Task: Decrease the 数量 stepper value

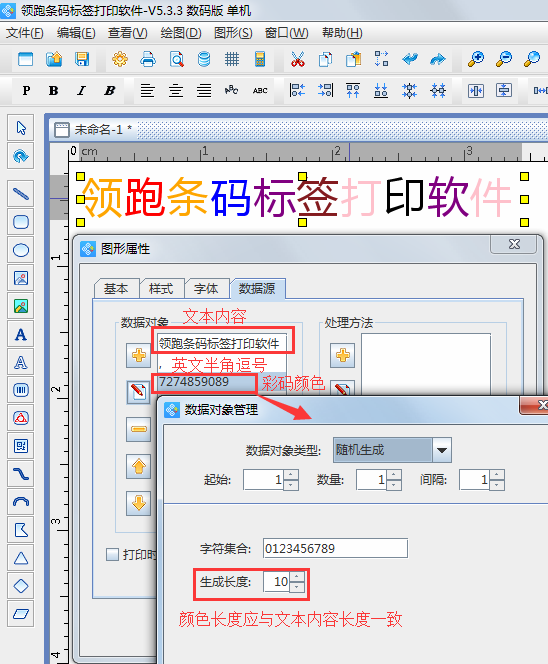Action: tap(394, 485)
